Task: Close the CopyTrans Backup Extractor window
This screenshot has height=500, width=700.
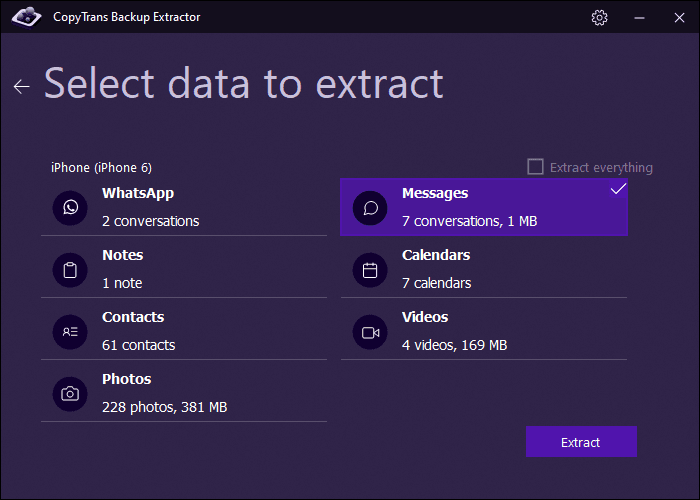Action: 679,17
